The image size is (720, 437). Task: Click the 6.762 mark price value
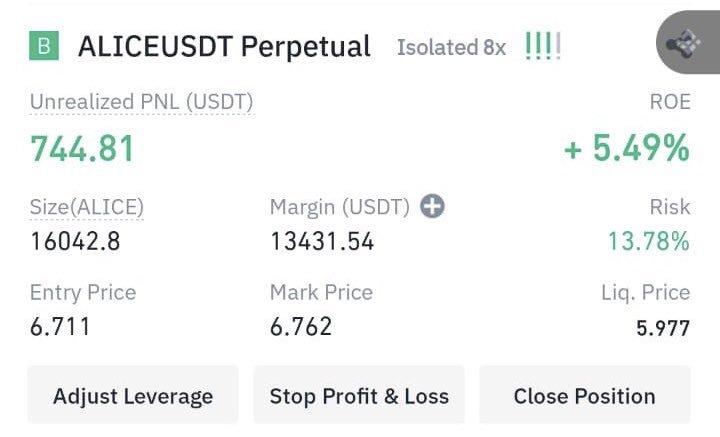[301, 327]
